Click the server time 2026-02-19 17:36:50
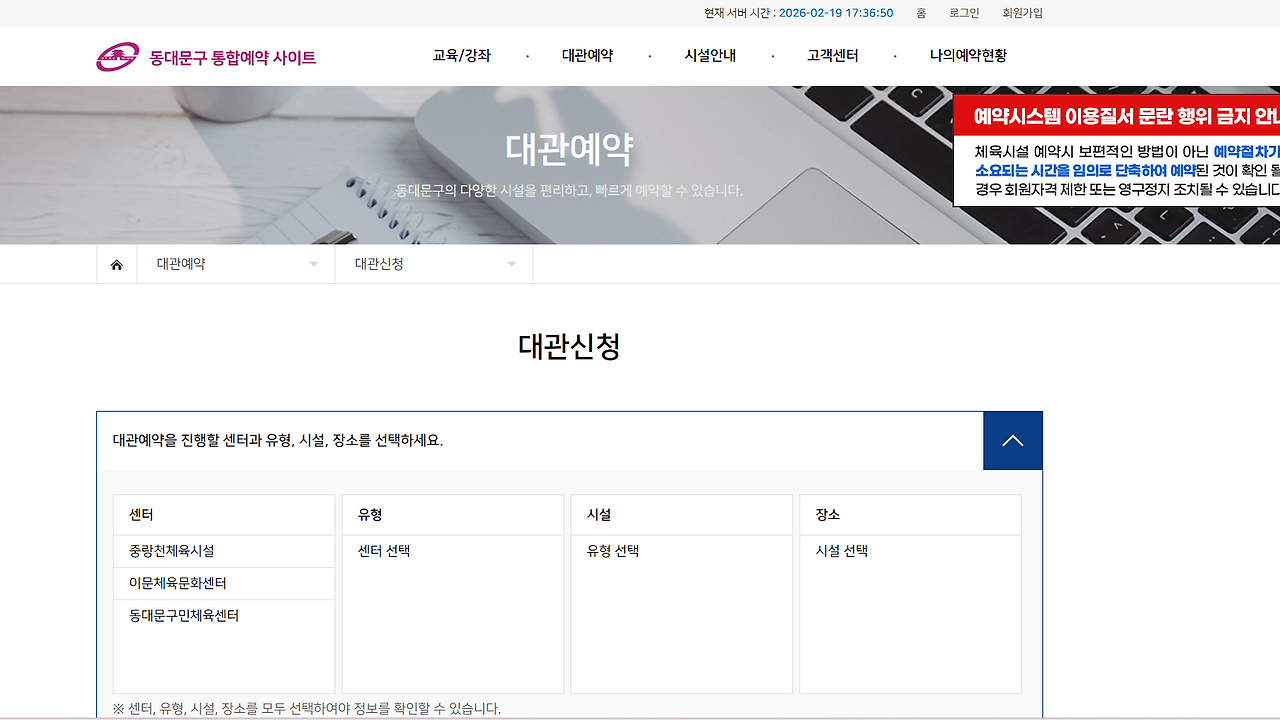 tap(836, 13)
